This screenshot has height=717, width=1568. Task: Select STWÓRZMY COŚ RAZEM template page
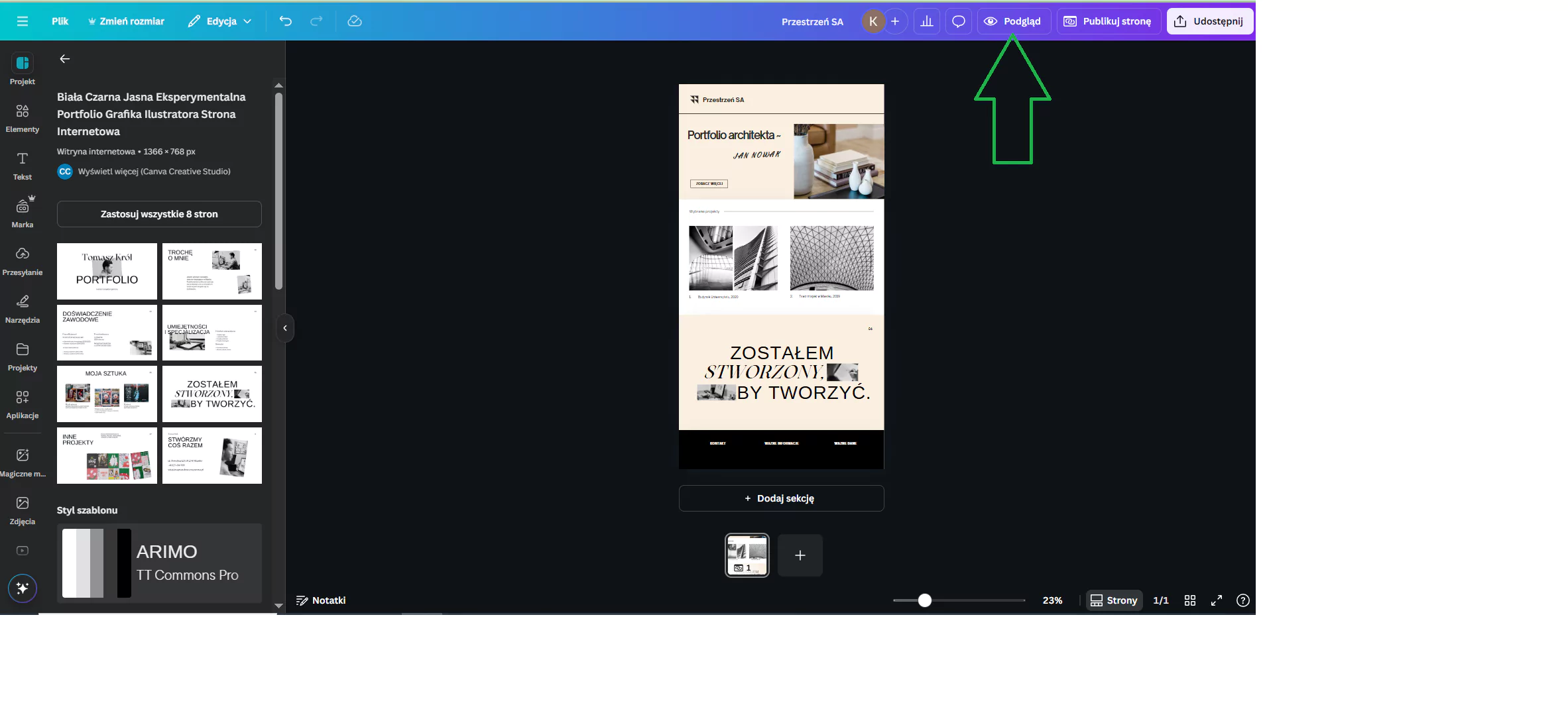click(212, 455)
